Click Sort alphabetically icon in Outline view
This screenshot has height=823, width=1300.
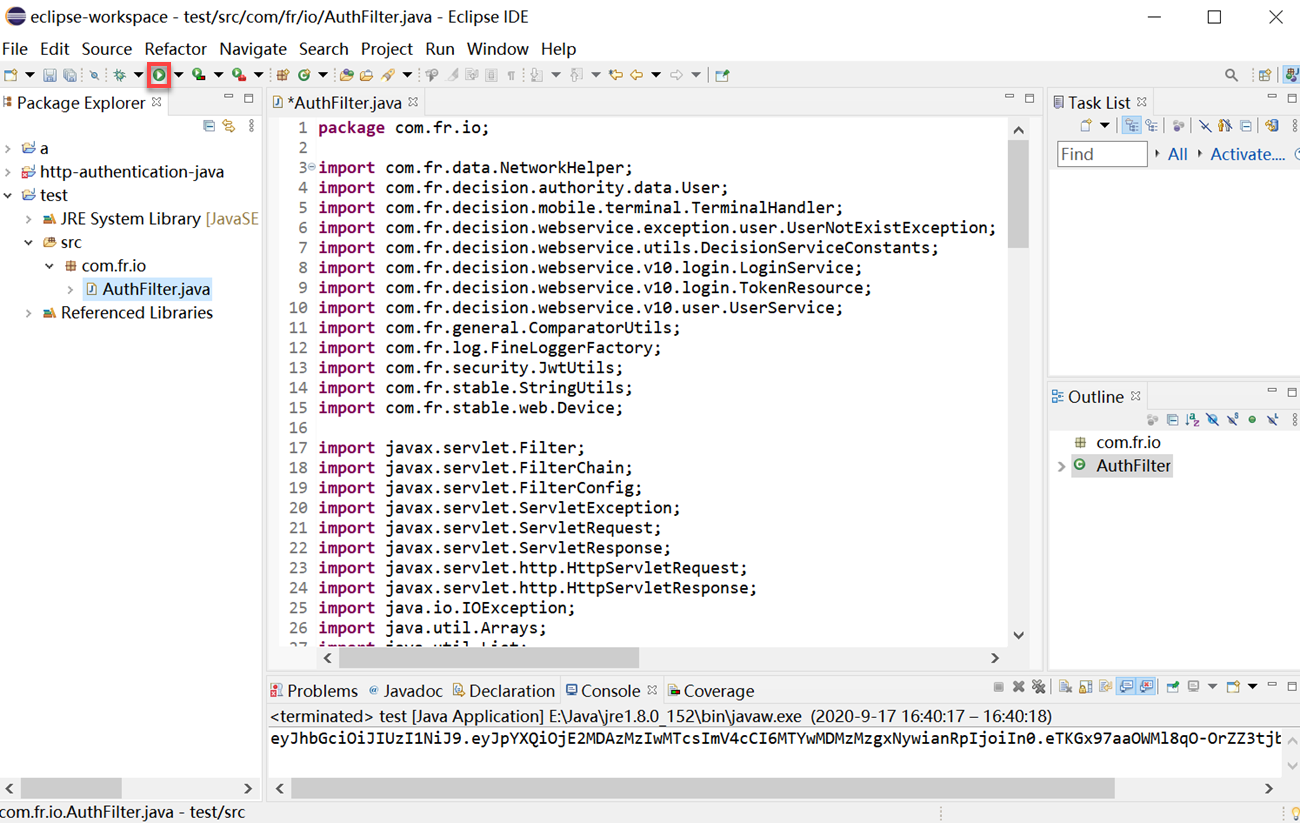[1192, 420]
